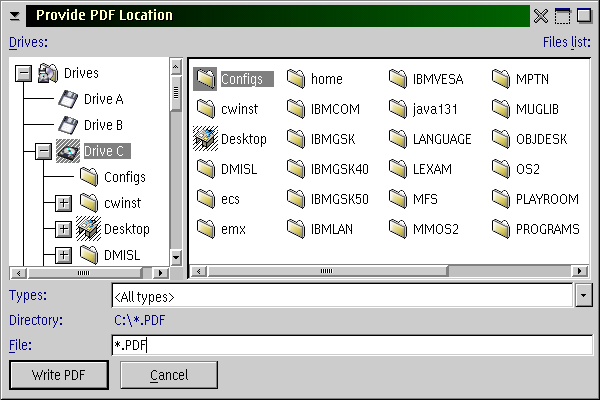Click the Drive C disk icon
600x400 pixels.
tap(69, 151)
